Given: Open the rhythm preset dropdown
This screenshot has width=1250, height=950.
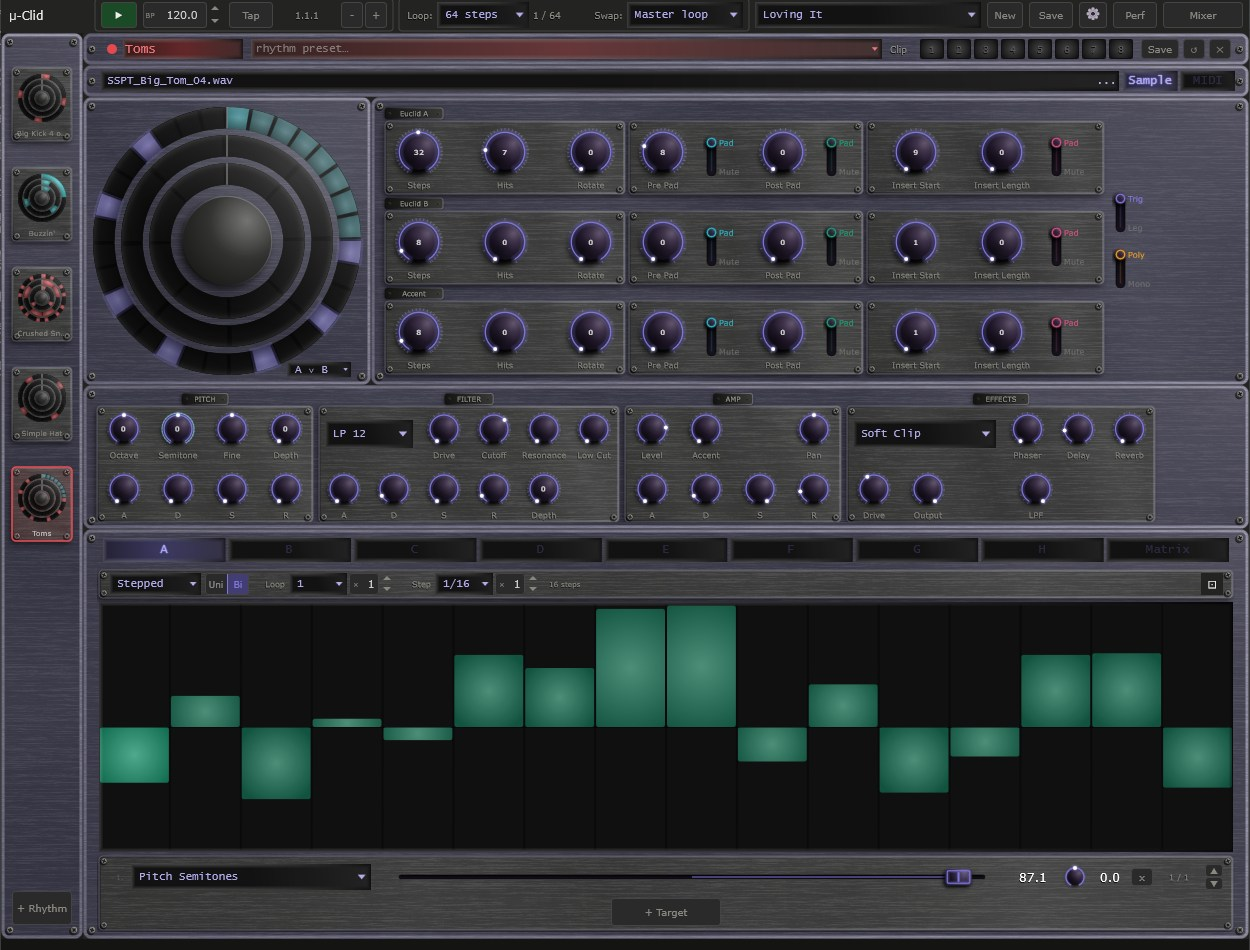Looking at the screenshot, I should pos(566,49).
